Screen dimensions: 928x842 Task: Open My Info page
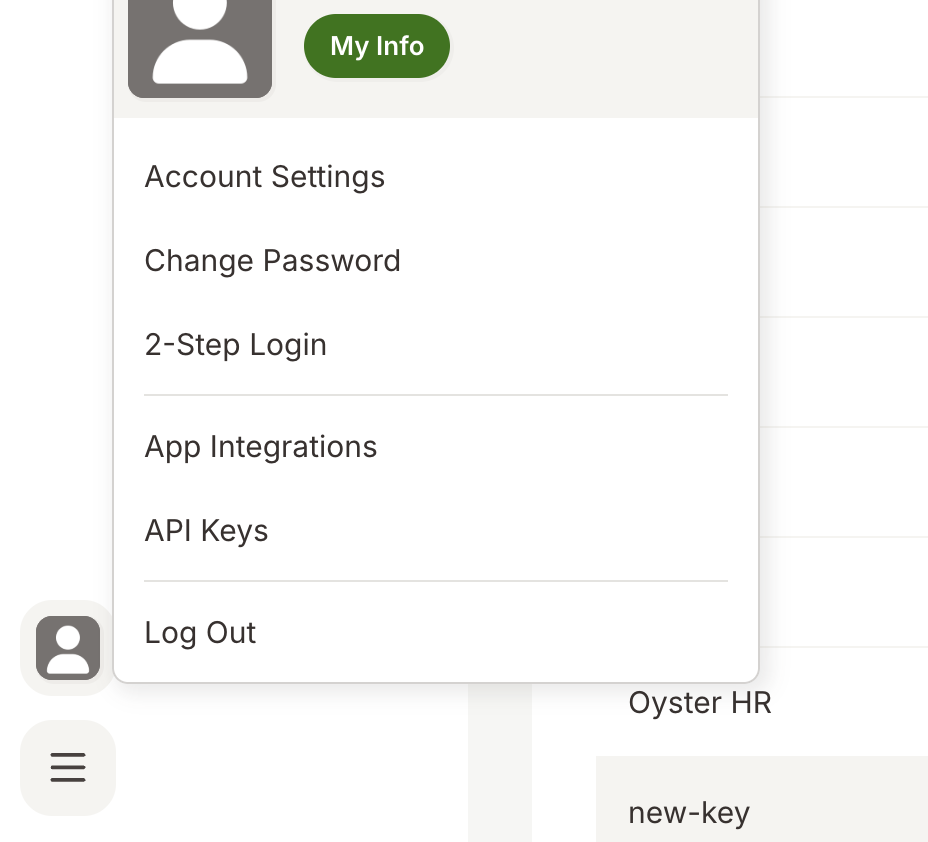pos(377,46)
